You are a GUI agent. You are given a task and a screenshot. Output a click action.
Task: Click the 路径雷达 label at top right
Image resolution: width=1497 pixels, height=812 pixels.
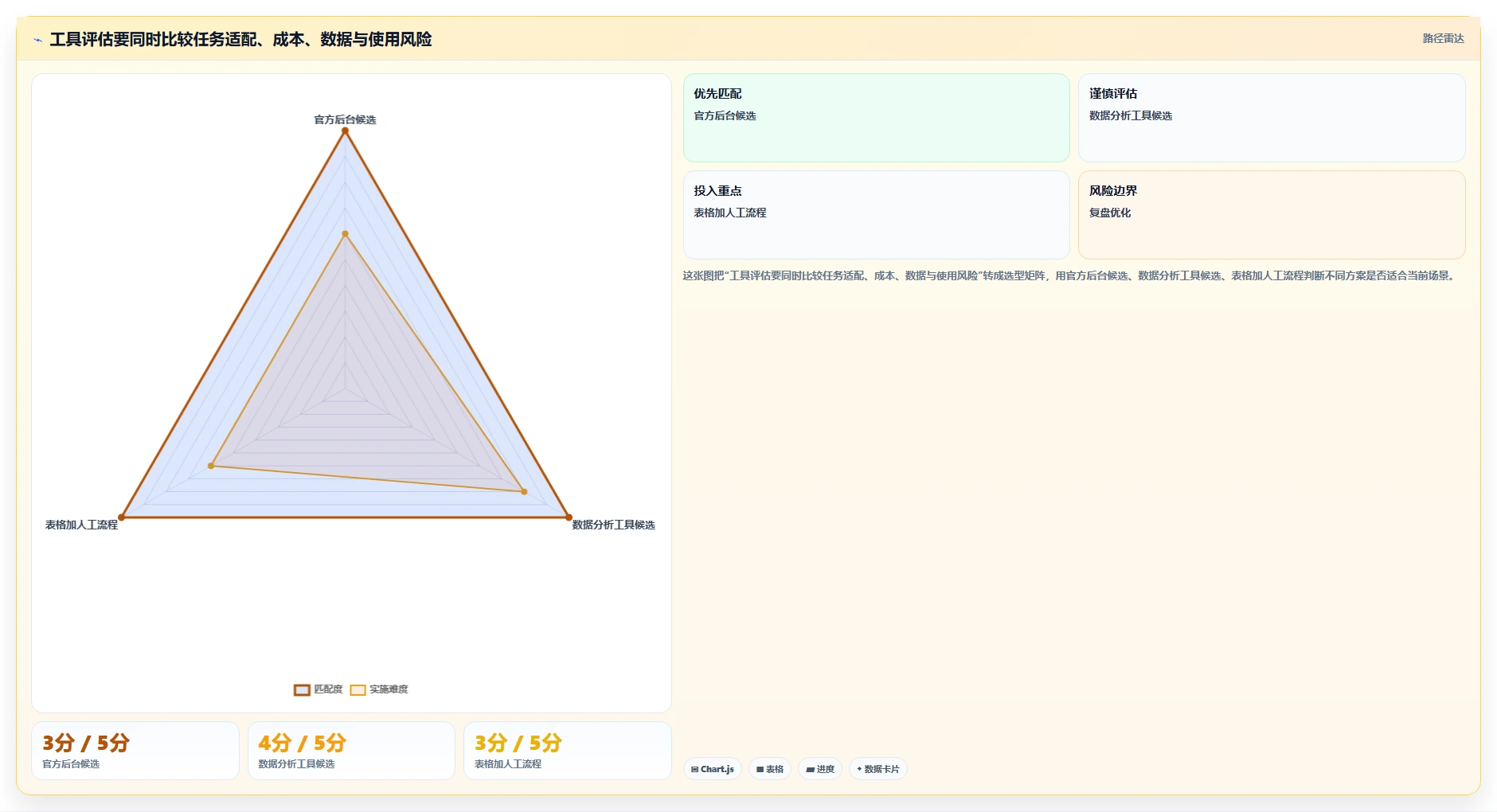point(1443,38)
